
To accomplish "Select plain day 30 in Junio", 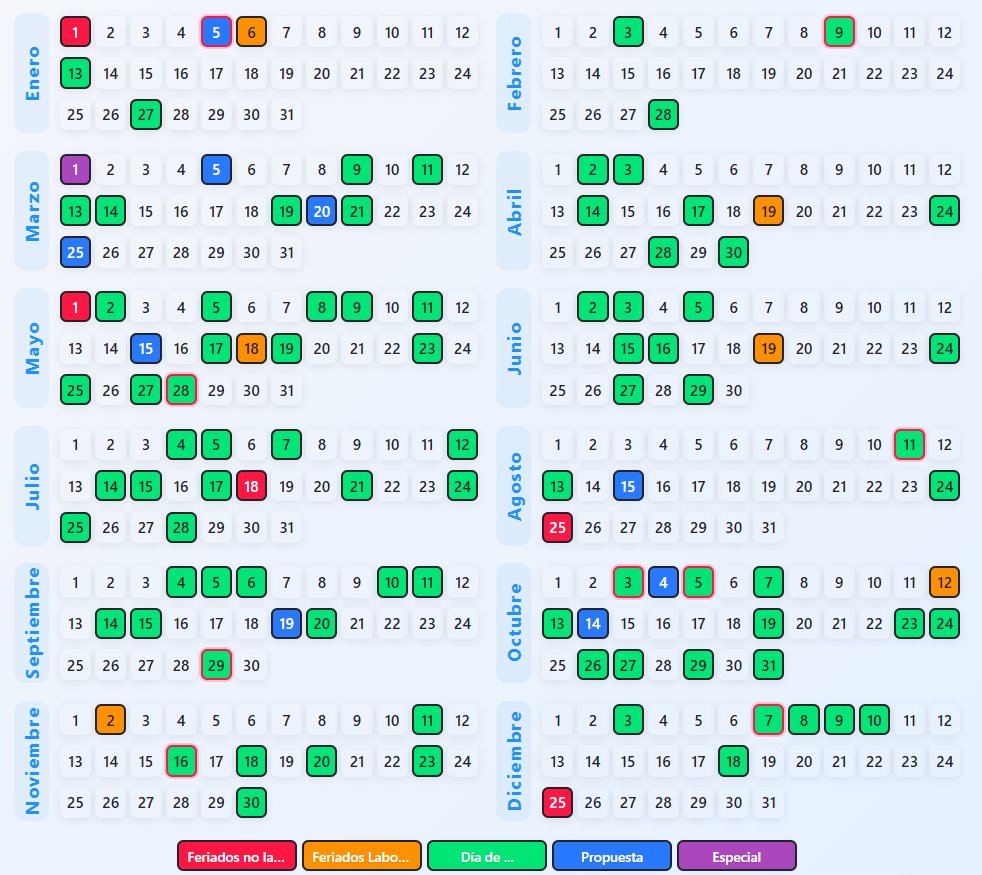I will click(x=733, y=390).
